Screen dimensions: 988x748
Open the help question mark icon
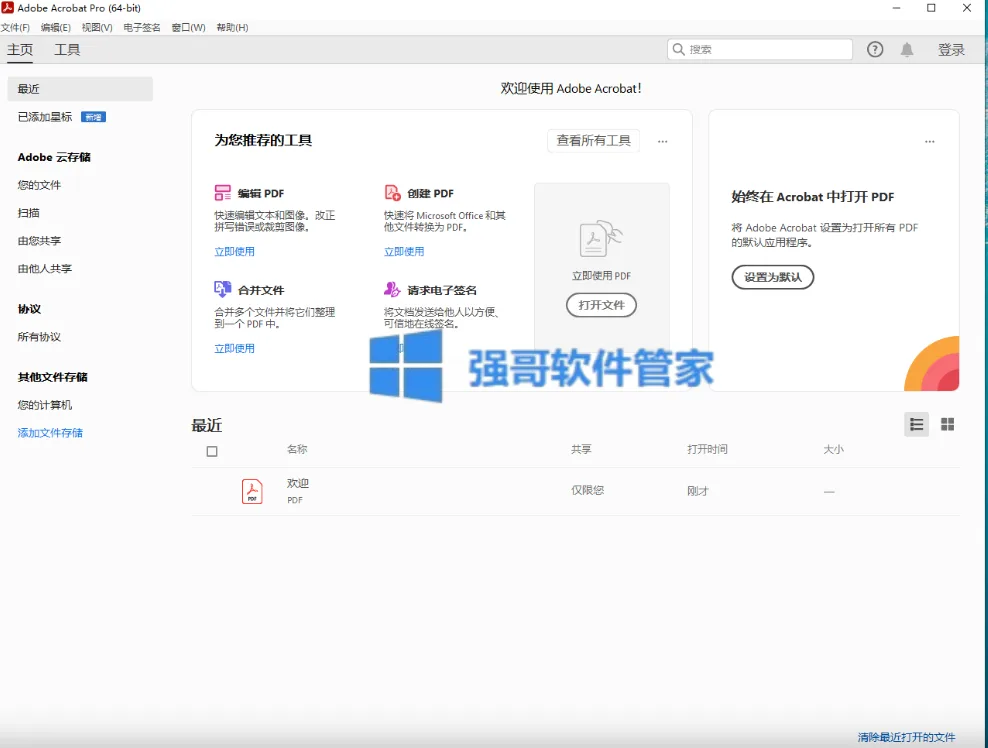875,50
